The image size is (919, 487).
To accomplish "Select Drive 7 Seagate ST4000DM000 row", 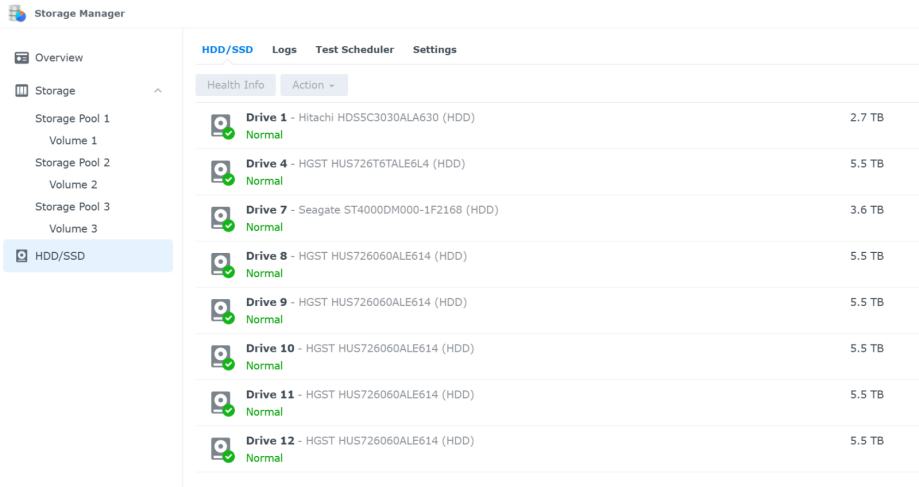I will coord(557,218).
